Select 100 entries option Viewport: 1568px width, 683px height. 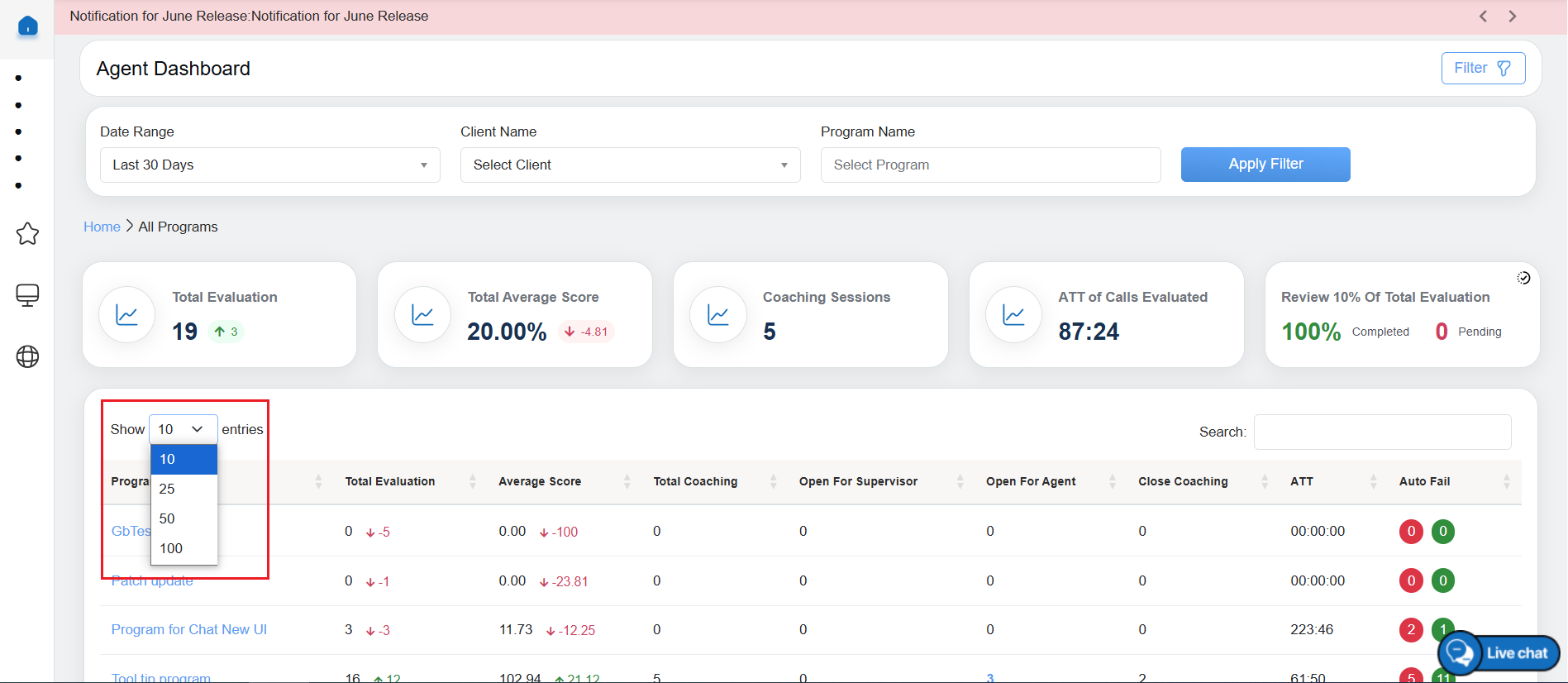pyautogui.click(x=171, y=548)
